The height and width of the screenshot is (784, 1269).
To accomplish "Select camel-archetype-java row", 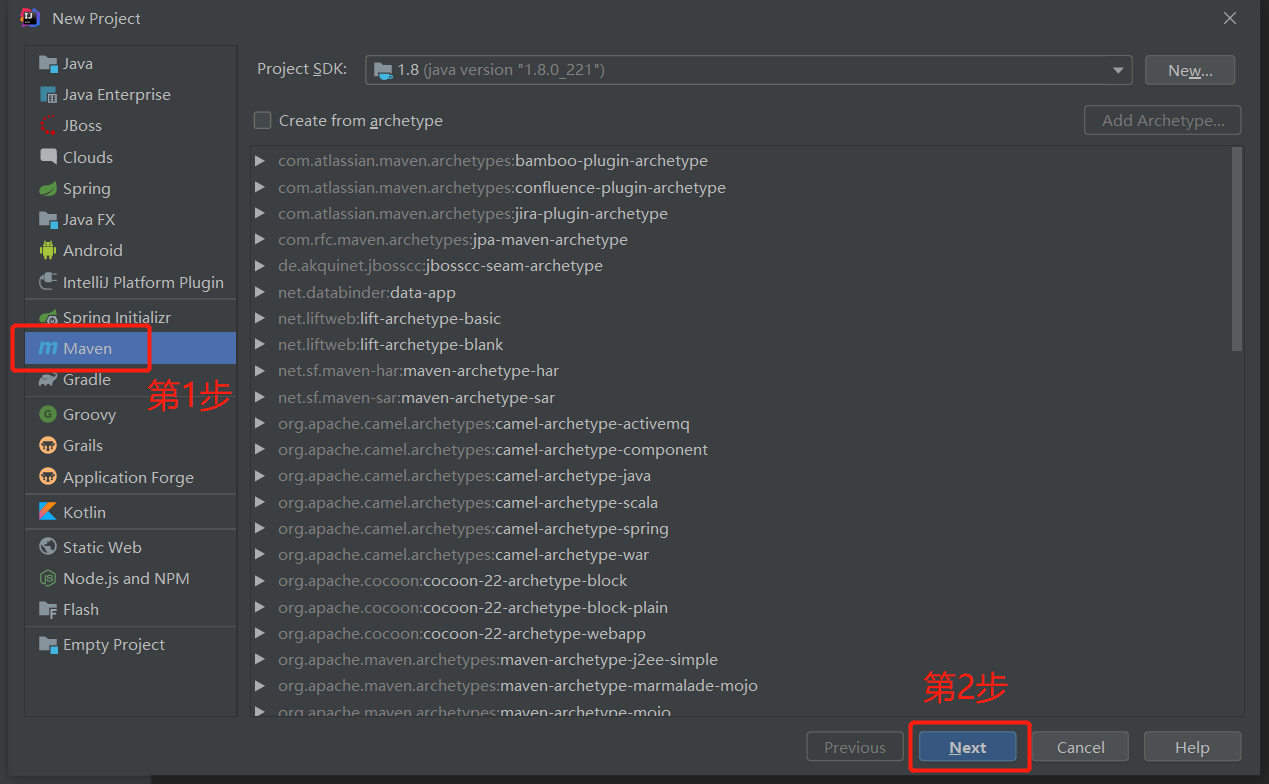I will 740,476.
